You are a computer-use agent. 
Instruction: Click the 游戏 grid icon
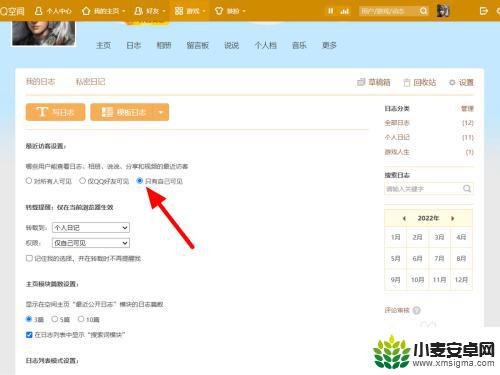(179, 11)
